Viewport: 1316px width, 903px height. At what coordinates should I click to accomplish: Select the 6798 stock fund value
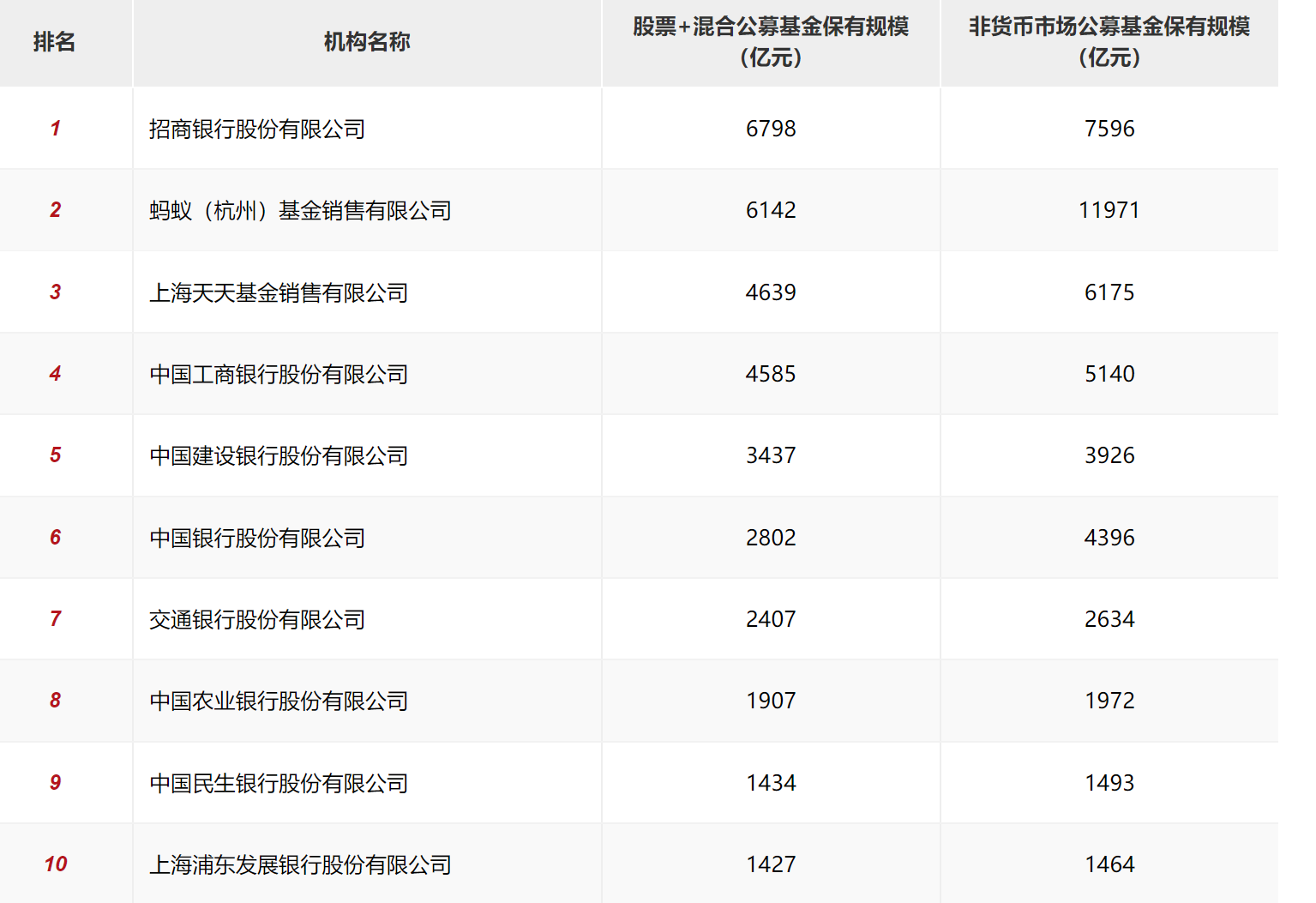(x=771, y=129)
